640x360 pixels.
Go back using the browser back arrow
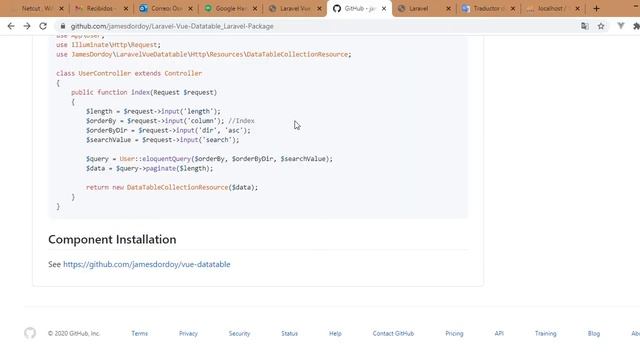click(x=11, y=26)
